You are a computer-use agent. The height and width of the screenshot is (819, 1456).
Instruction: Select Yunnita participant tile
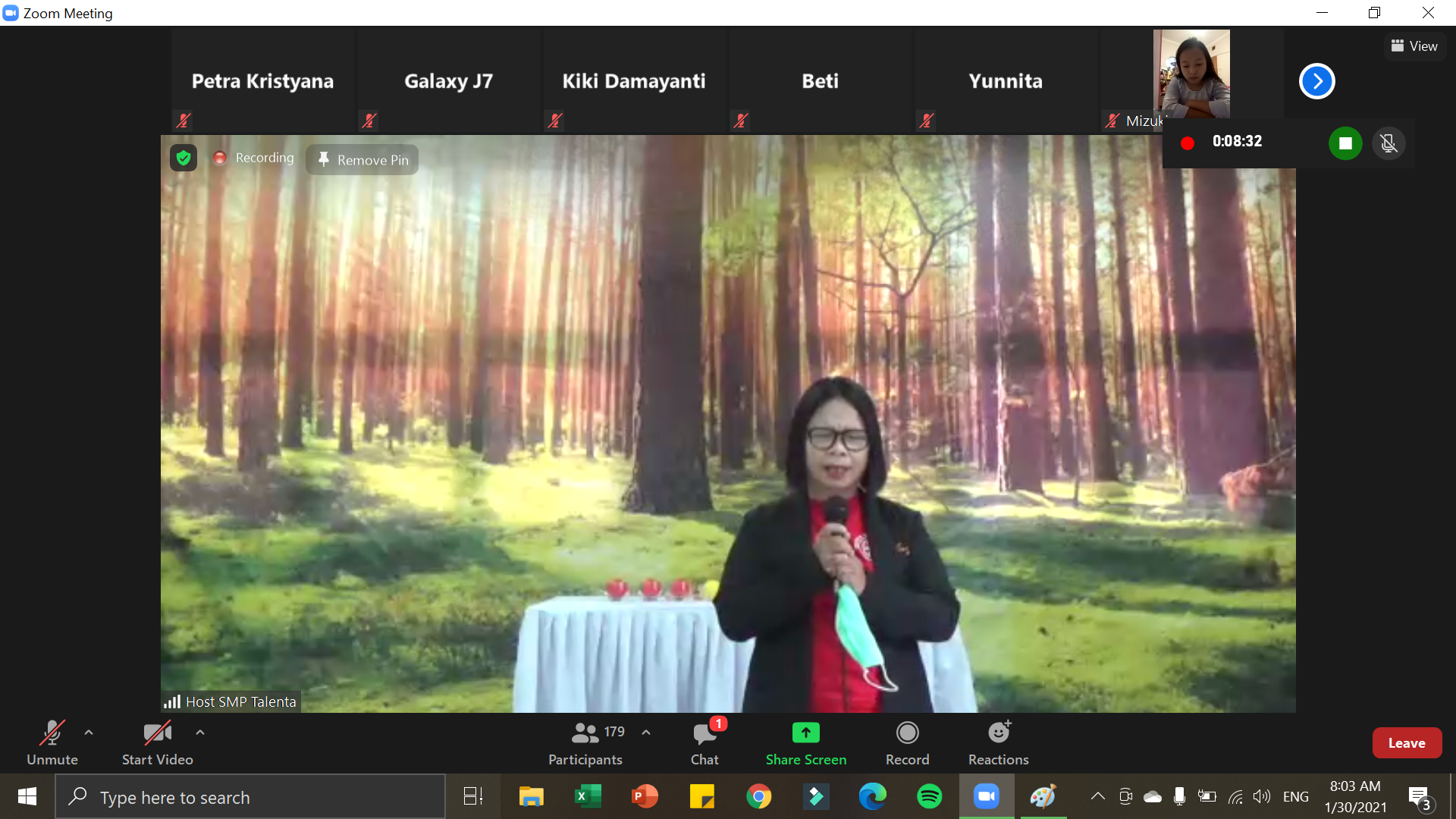click(1006, 81)
